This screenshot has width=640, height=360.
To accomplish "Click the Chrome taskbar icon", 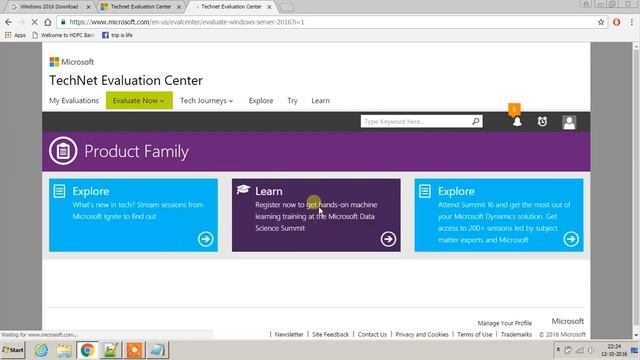I will 87,350.
